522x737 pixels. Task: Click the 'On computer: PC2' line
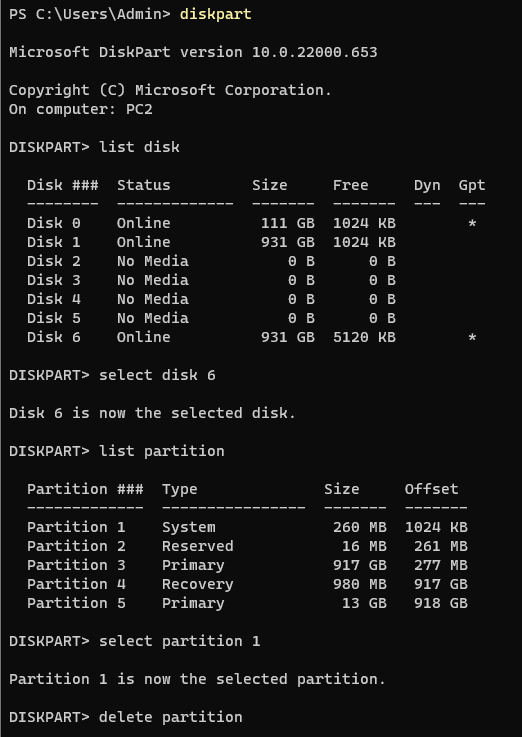pyautogui.click(x=81, y=109)
